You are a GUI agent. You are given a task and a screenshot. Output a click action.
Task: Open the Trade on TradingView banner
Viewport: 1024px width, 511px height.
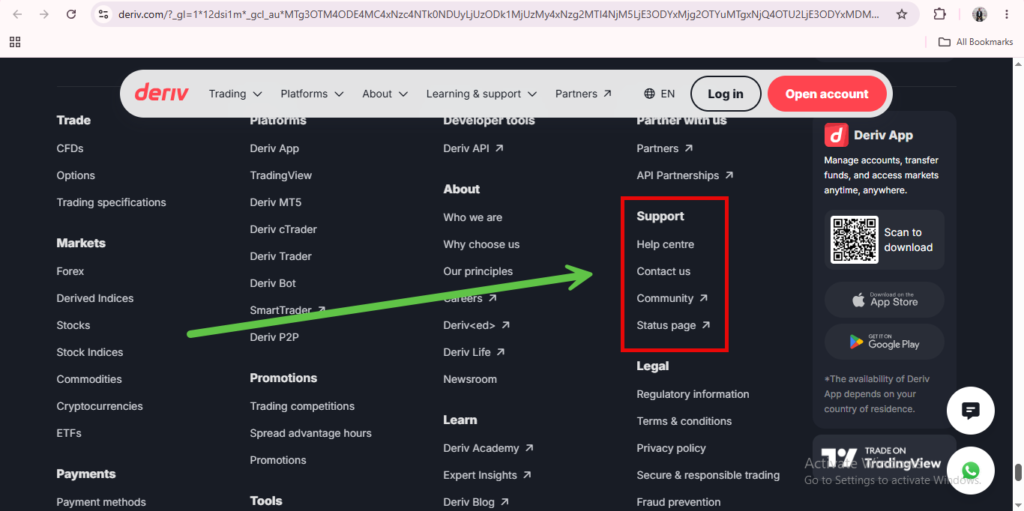(884, 457)
